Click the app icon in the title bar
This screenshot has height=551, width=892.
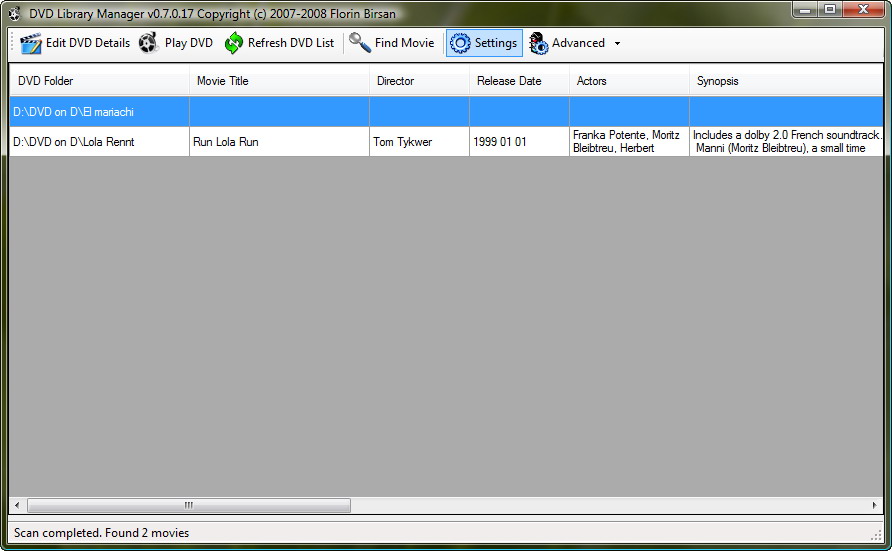[x=14, y=14]
